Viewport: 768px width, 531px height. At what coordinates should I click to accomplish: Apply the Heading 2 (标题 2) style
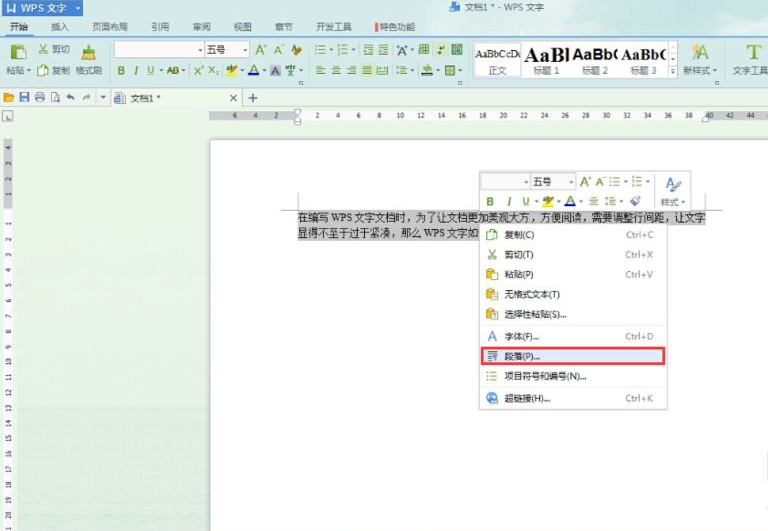(x=595, y=60)
